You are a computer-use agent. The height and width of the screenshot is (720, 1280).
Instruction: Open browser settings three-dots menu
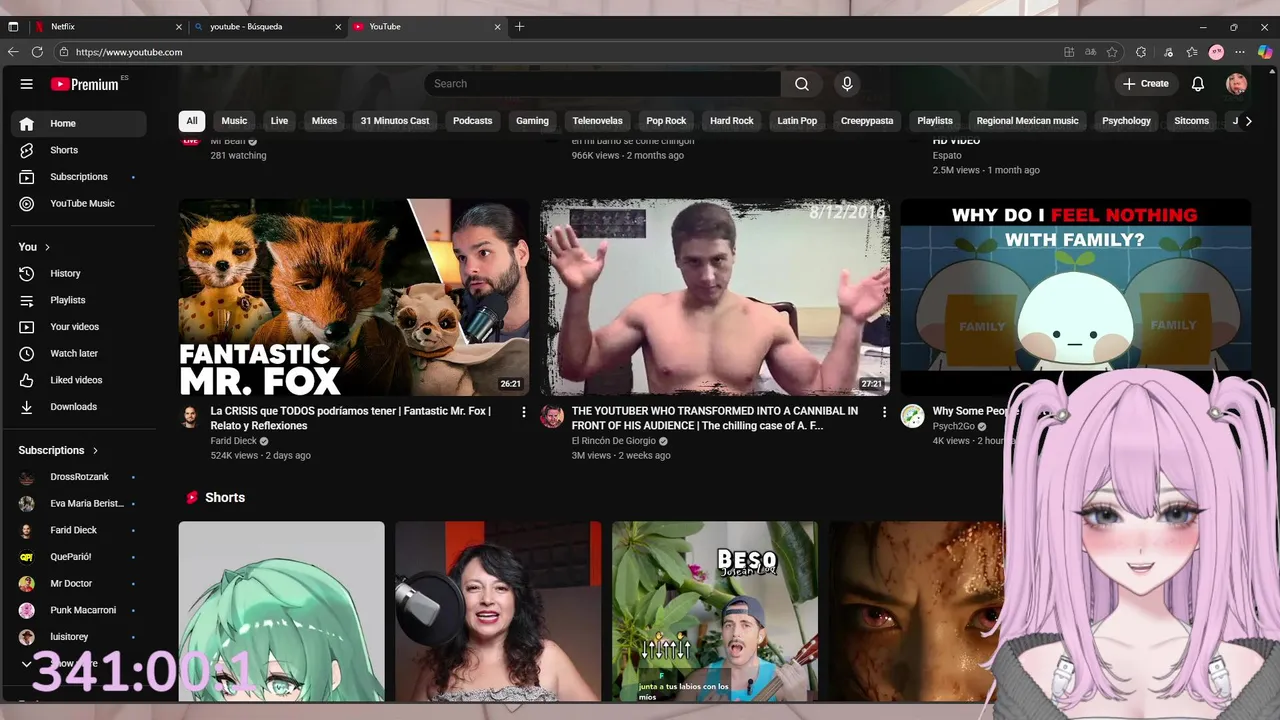[x=1240, y=52]
